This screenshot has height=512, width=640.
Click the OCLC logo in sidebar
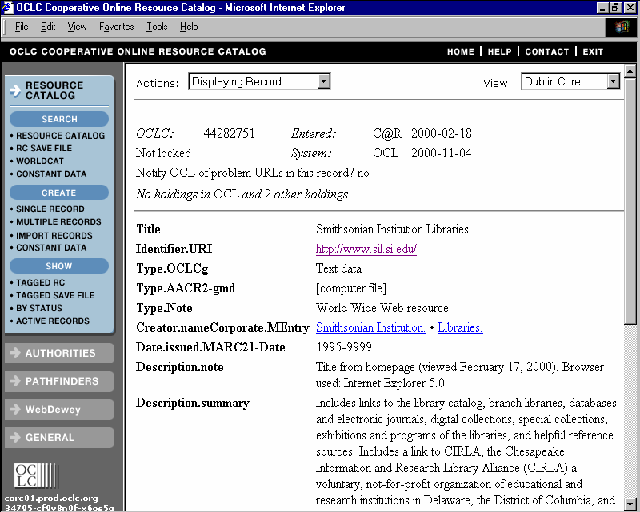pyautogui.click(x=28, y=473)
